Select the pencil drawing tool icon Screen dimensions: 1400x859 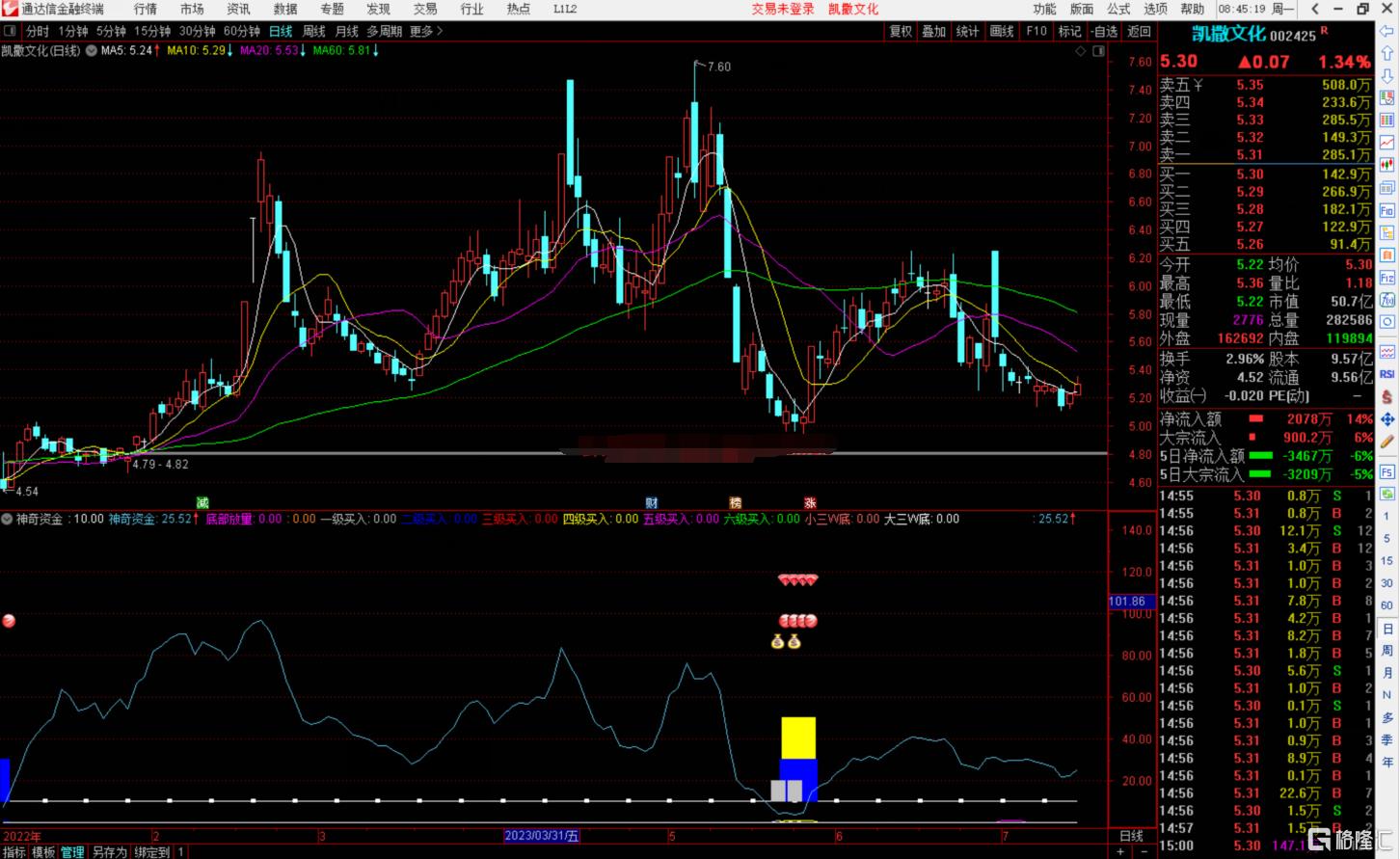pyautogui.click(x=1387, y=443)
